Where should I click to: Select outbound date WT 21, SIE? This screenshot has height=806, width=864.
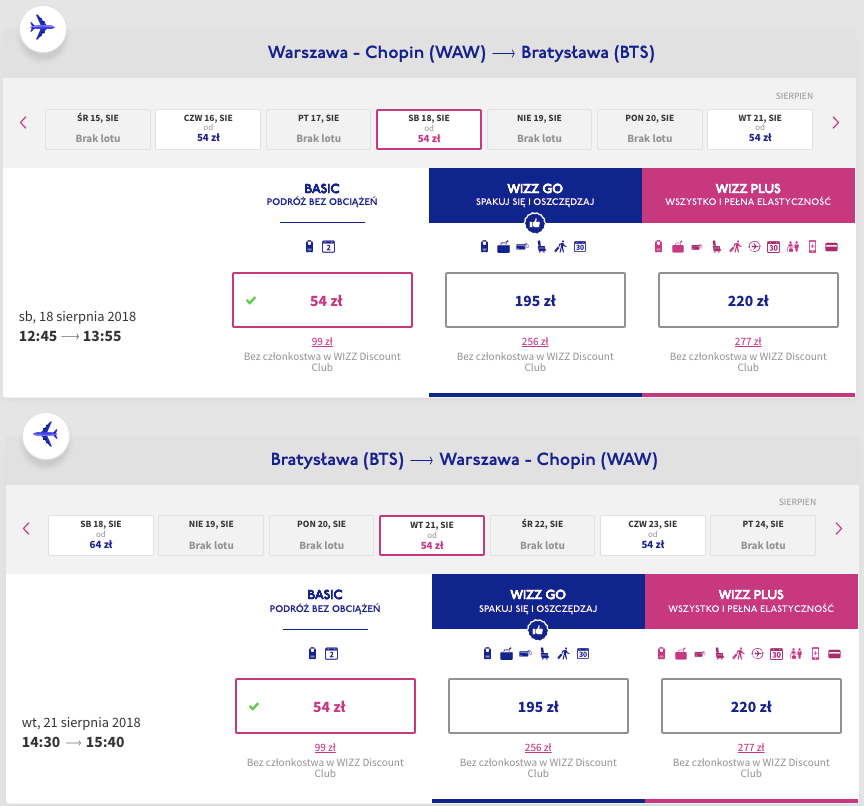tap(760, 129)
